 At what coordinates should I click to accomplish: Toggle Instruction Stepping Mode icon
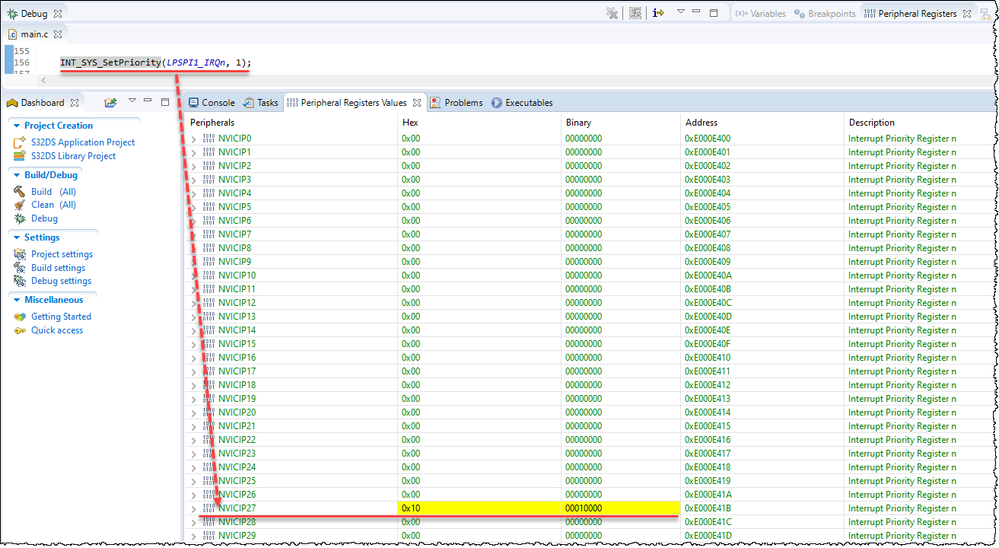pos(658,13)
